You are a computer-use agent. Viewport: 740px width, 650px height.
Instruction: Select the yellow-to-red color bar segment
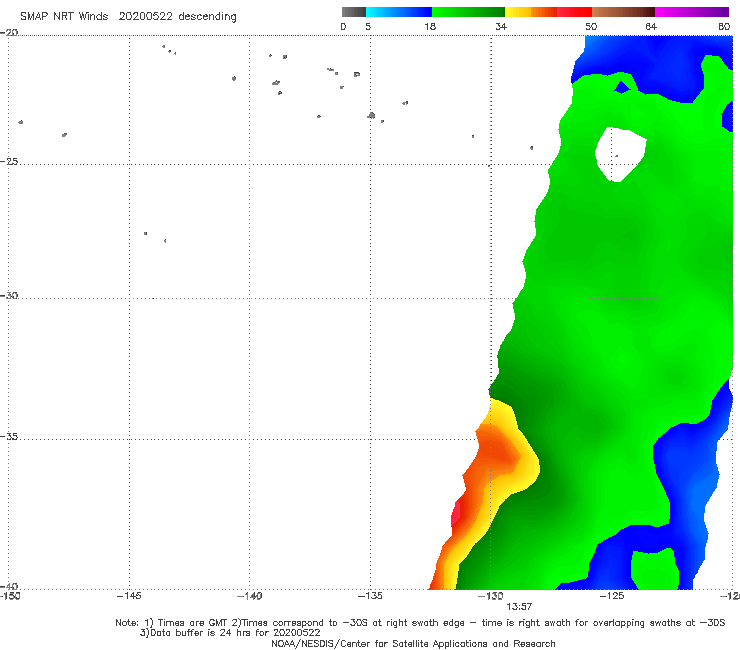548,12
